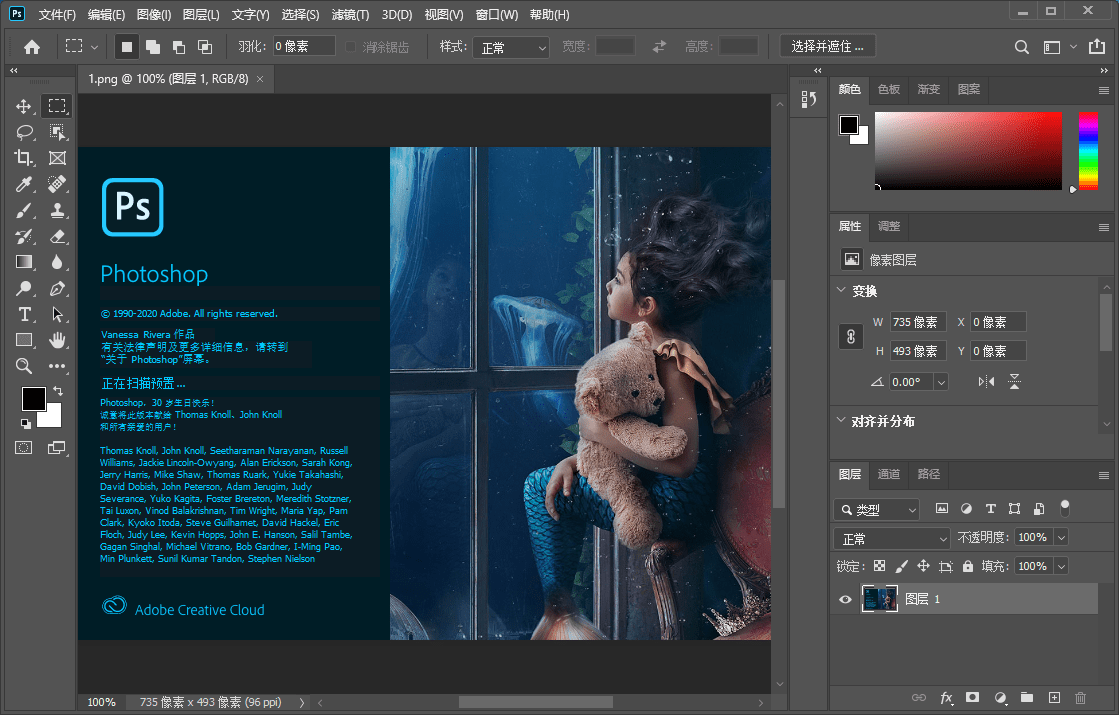Select the Clone Stamp tool
The image size is (1119, 715).
[x=57, y=211]
